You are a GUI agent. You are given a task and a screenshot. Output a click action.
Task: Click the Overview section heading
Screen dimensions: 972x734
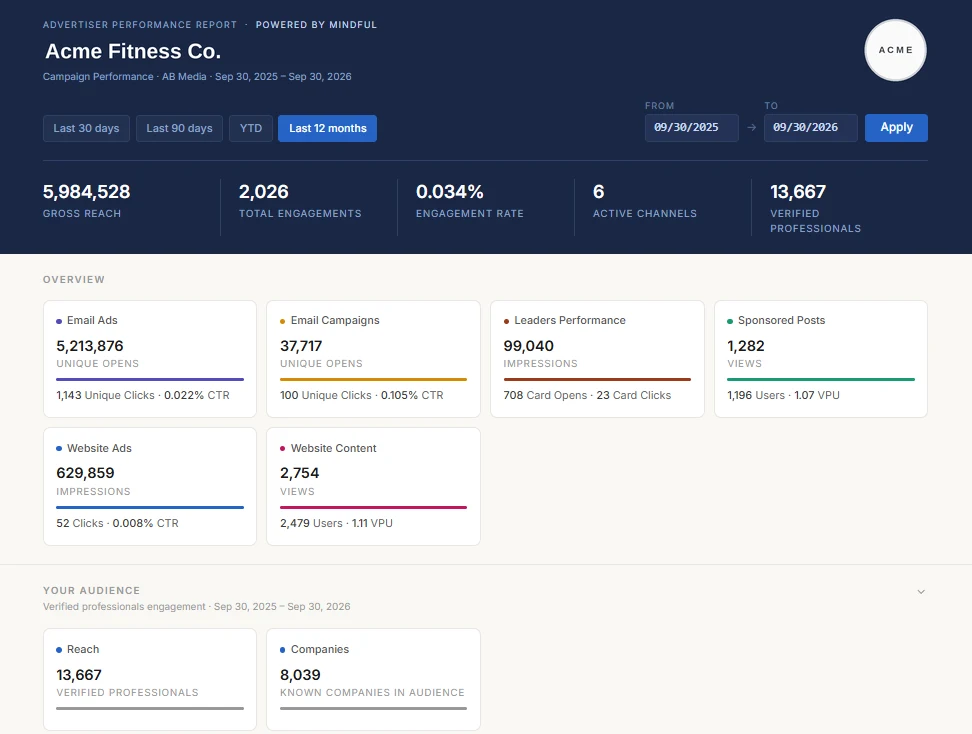(74, 280)
